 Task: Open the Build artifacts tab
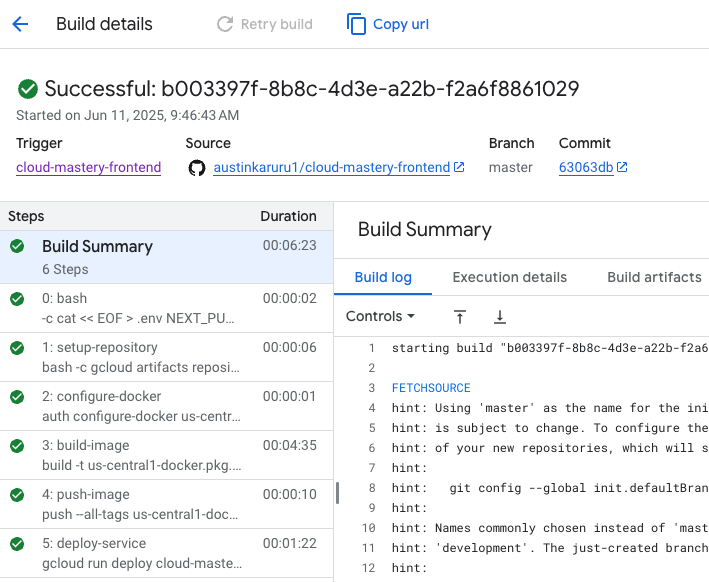pos(654,277)
